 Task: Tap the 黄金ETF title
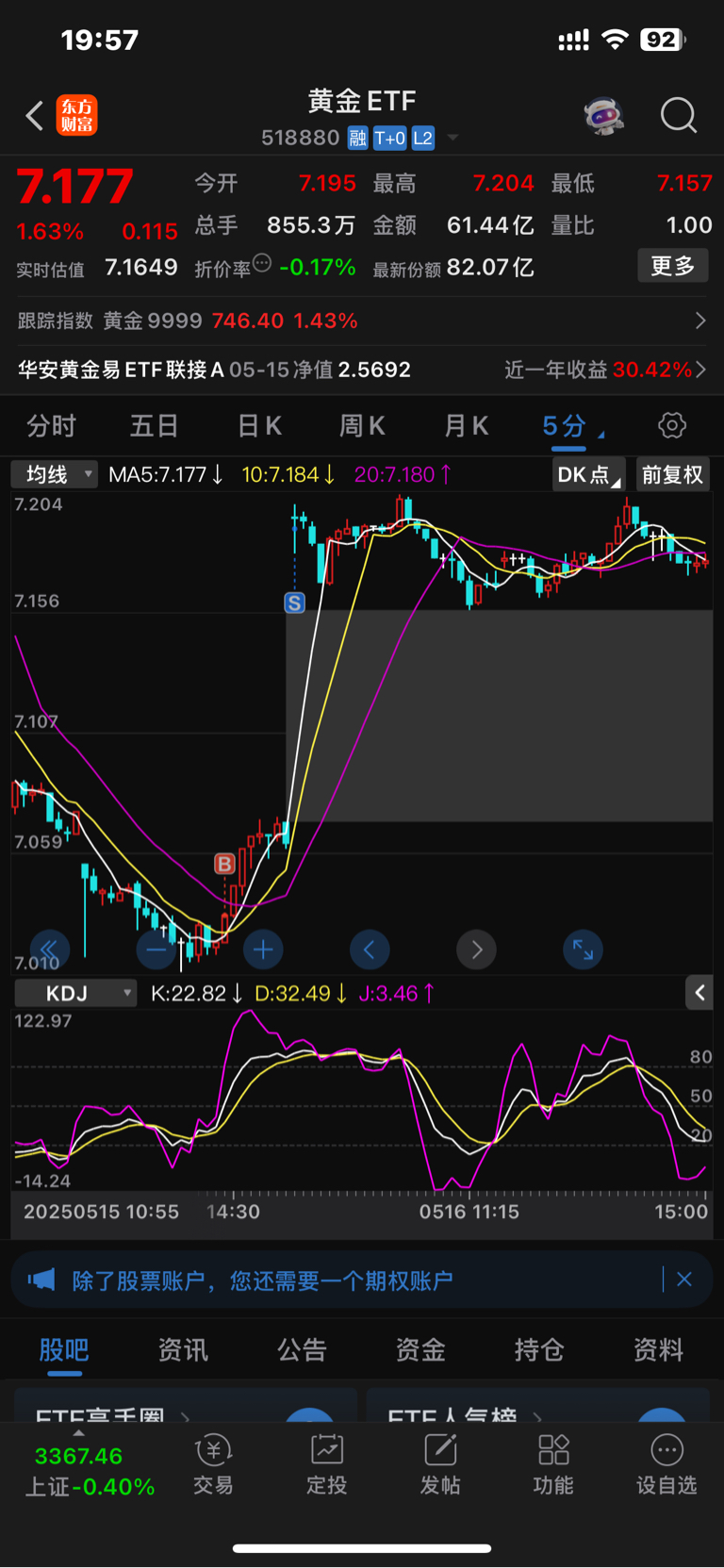point(362,101)
